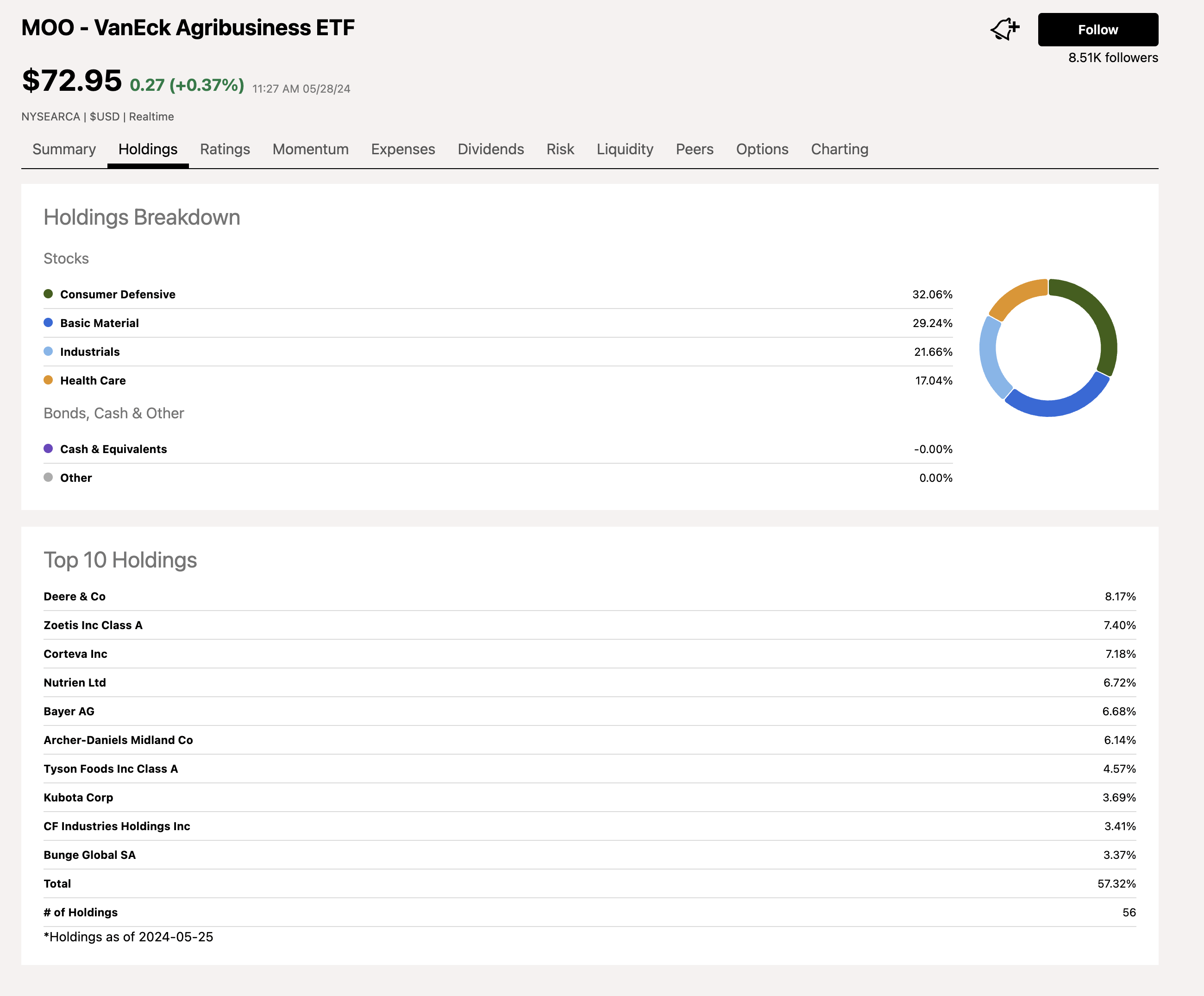Image resolution: width=1204 pixels, height=996 pixels.
Task: Click the bell alert icon
Action: pos(1004,29)
